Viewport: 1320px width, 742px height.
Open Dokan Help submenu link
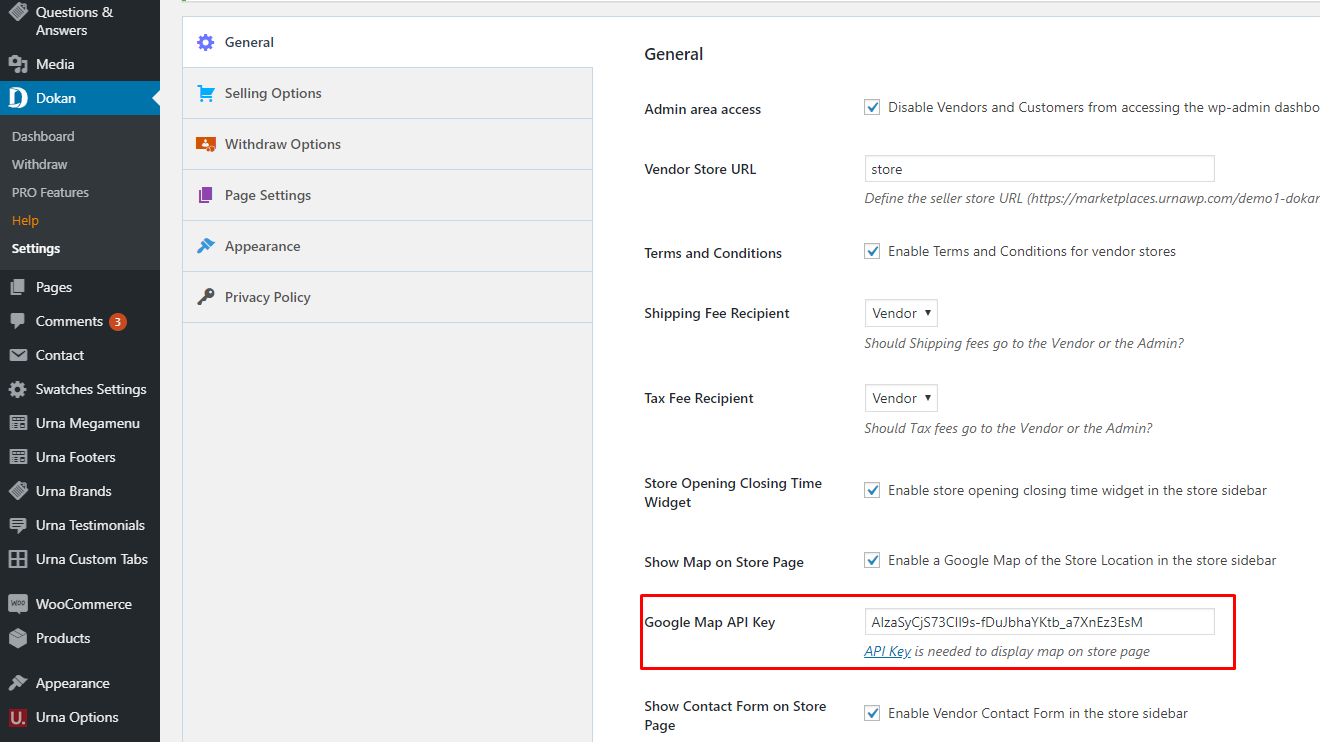pos(25,220)
